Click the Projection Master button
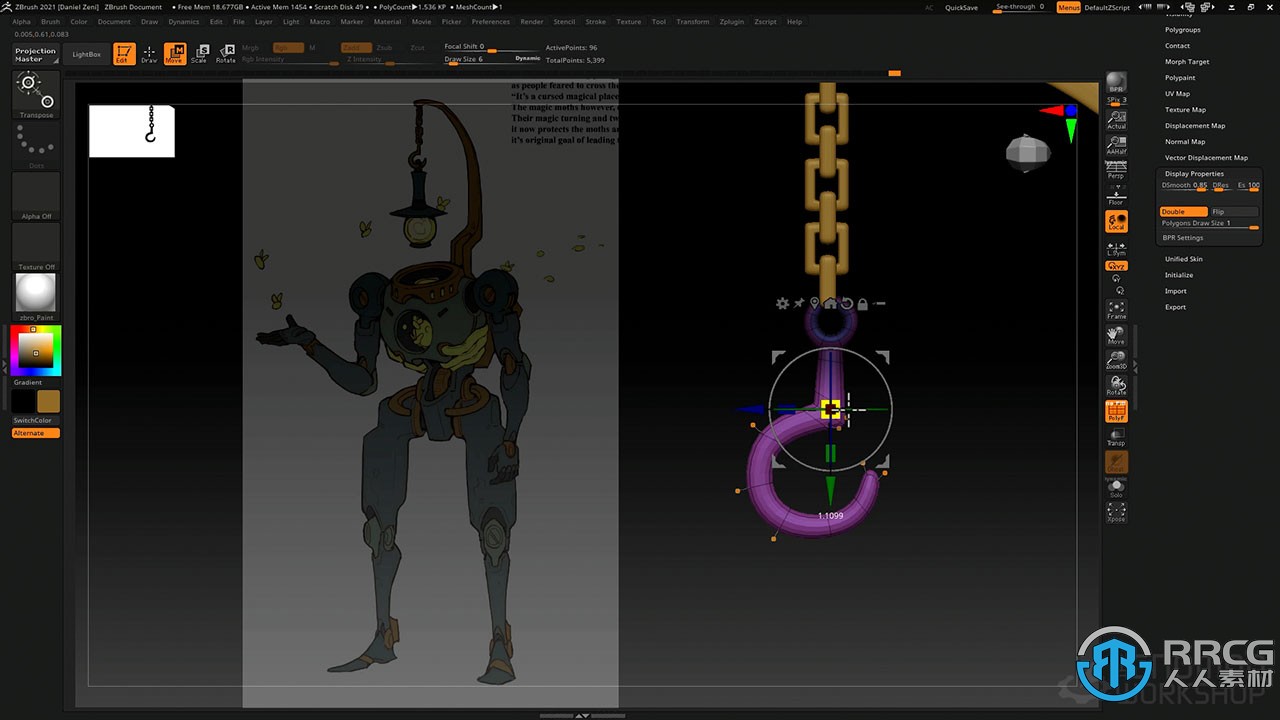This screenshot has width=1280, height=720. [x=36, y=55]
